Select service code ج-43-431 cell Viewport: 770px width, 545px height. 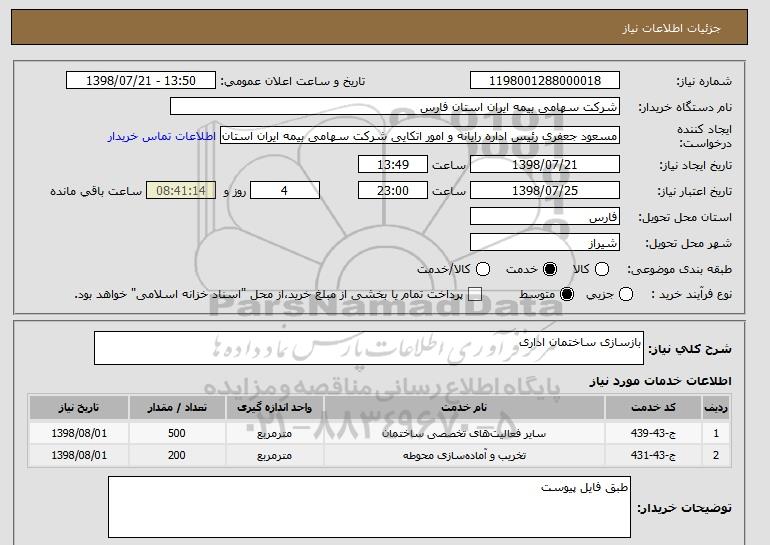point(653,455)
